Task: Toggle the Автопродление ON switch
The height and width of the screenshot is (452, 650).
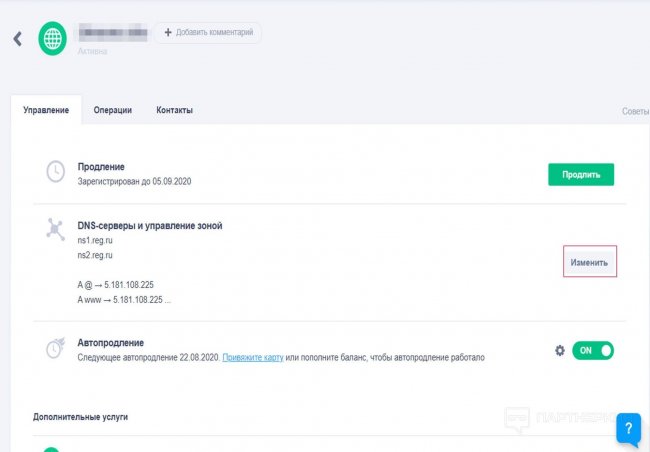Action: coord(592,351)
